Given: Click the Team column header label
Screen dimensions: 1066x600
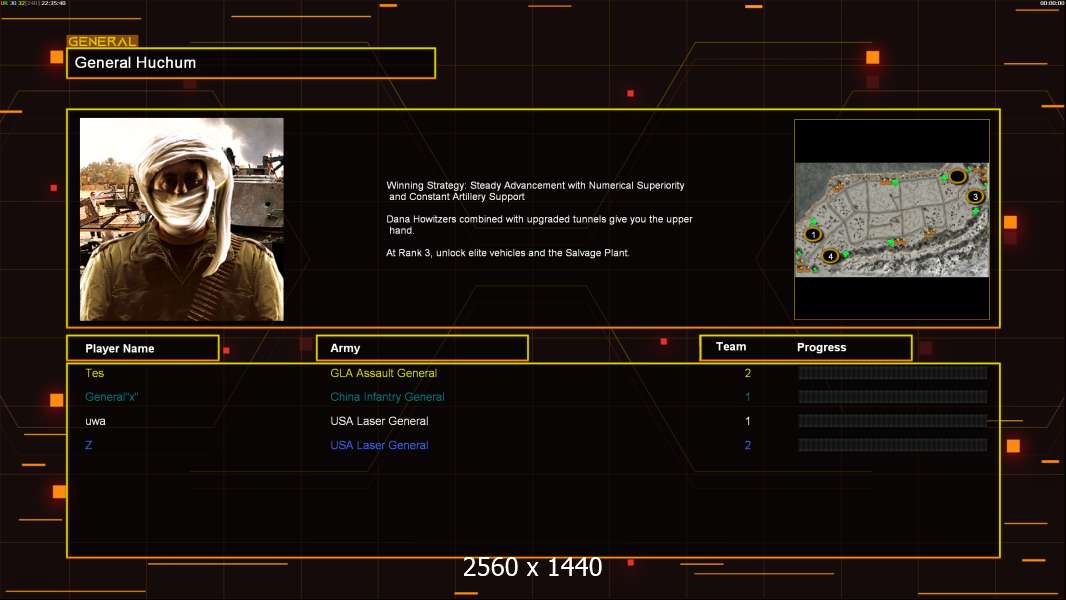Looking at the screenshot, I should tap(731, 347).
